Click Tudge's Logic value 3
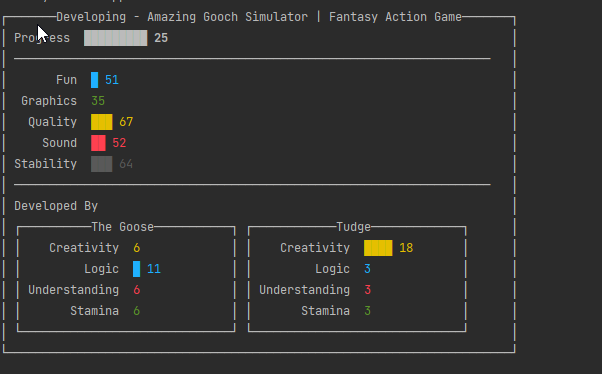This screenshot has width=602, height=374. tap(367, 269)
